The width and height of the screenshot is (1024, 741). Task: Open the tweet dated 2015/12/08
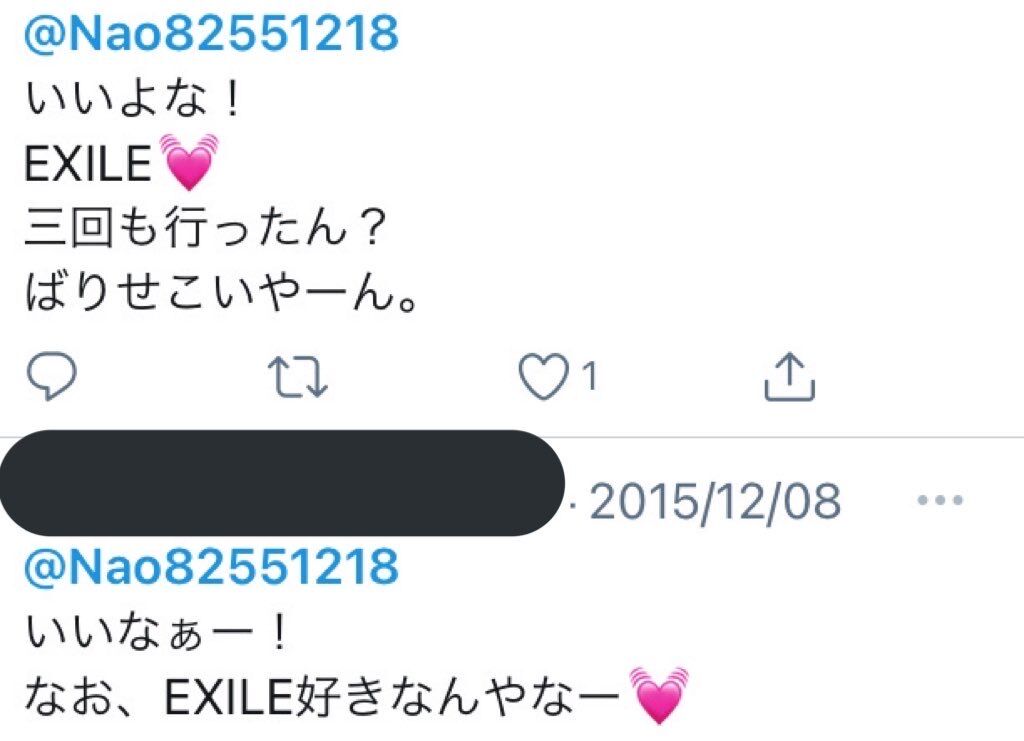point(715,501)
